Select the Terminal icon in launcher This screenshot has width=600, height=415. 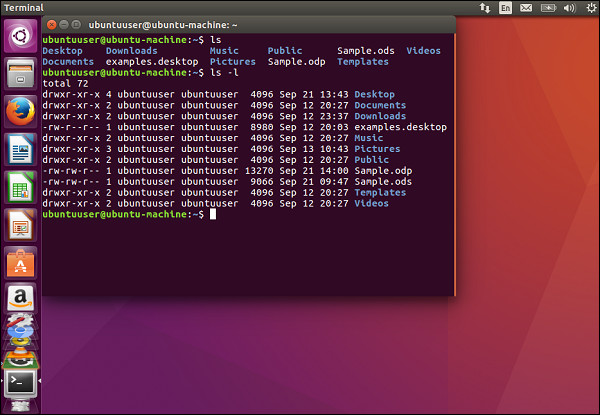[x=20, y=381]
